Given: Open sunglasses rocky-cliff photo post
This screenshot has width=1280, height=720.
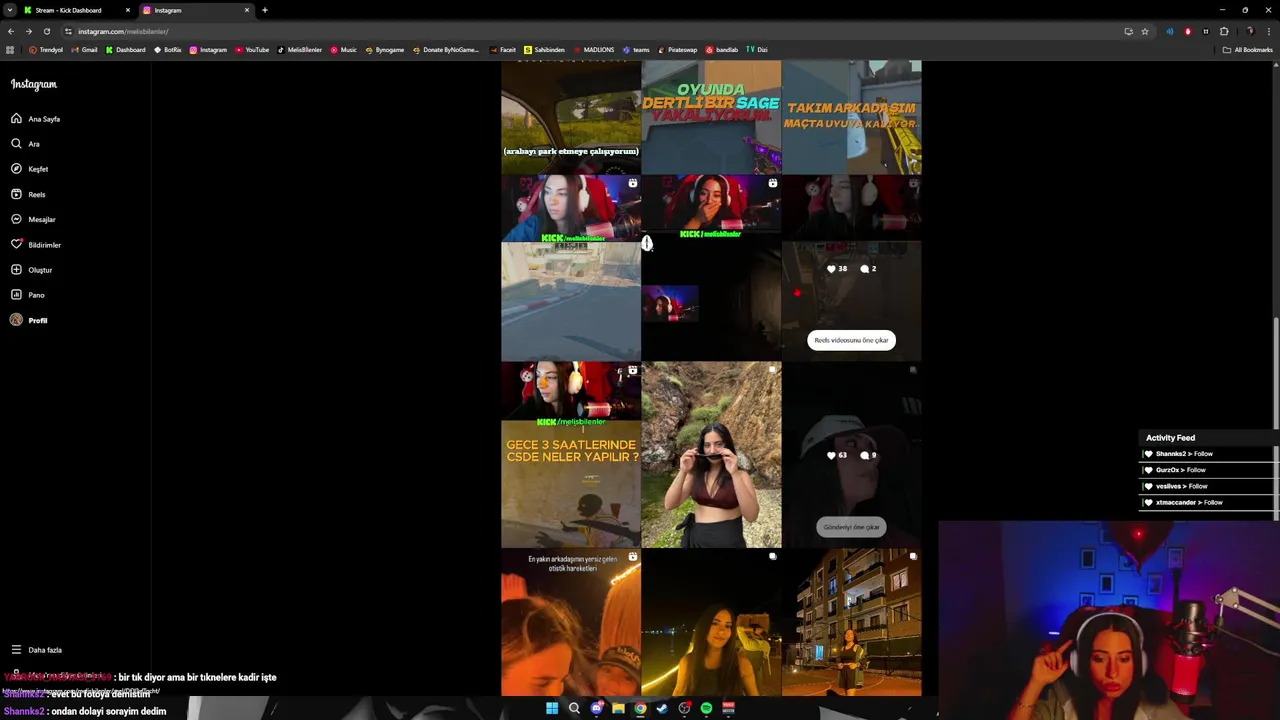Looking at the screenshot, I should (x=711, y=455).
